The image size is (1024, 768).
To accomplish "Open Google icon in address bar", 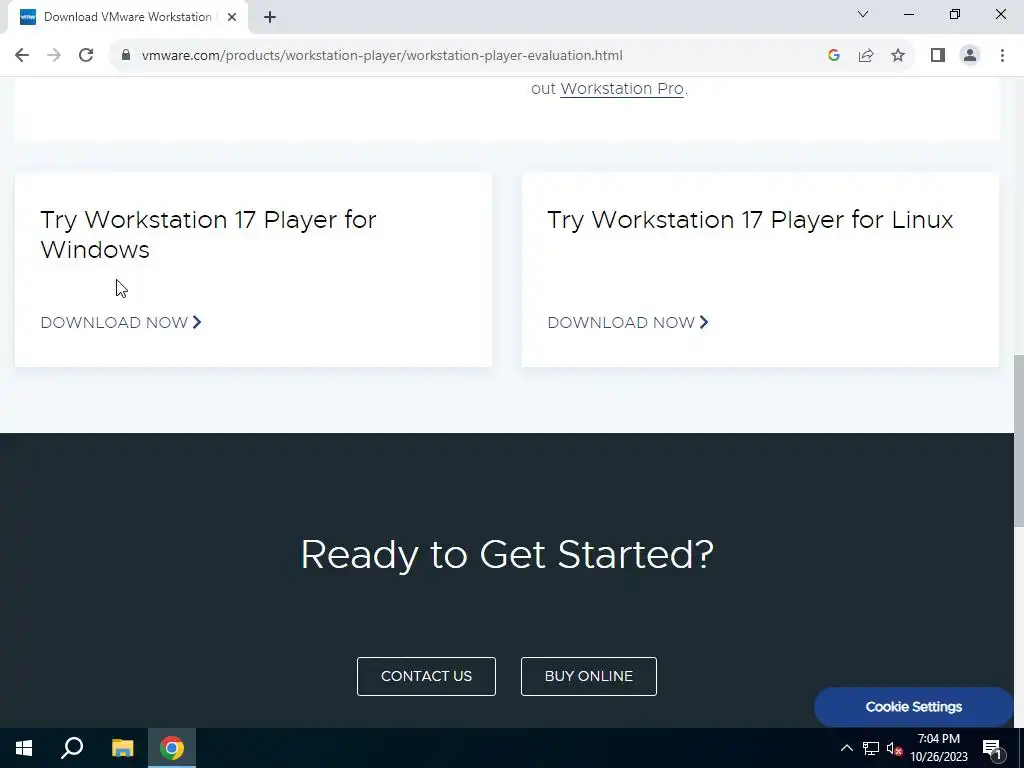I will [833, 56].
